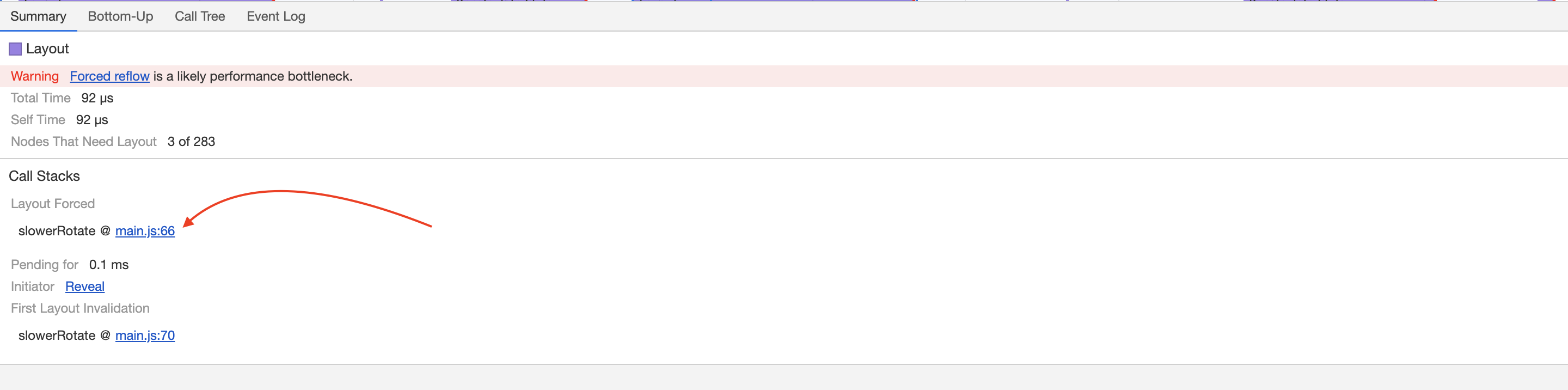1568x390 pixels.
Task: Select the Call Tree tab
Action: coord(200,16)
